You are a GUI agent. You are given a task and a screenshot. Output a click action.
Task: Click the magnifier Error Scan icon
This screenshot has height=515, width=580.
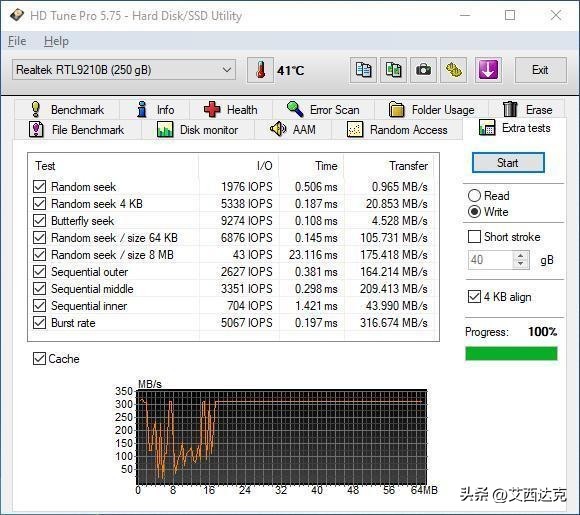point(295,109)
